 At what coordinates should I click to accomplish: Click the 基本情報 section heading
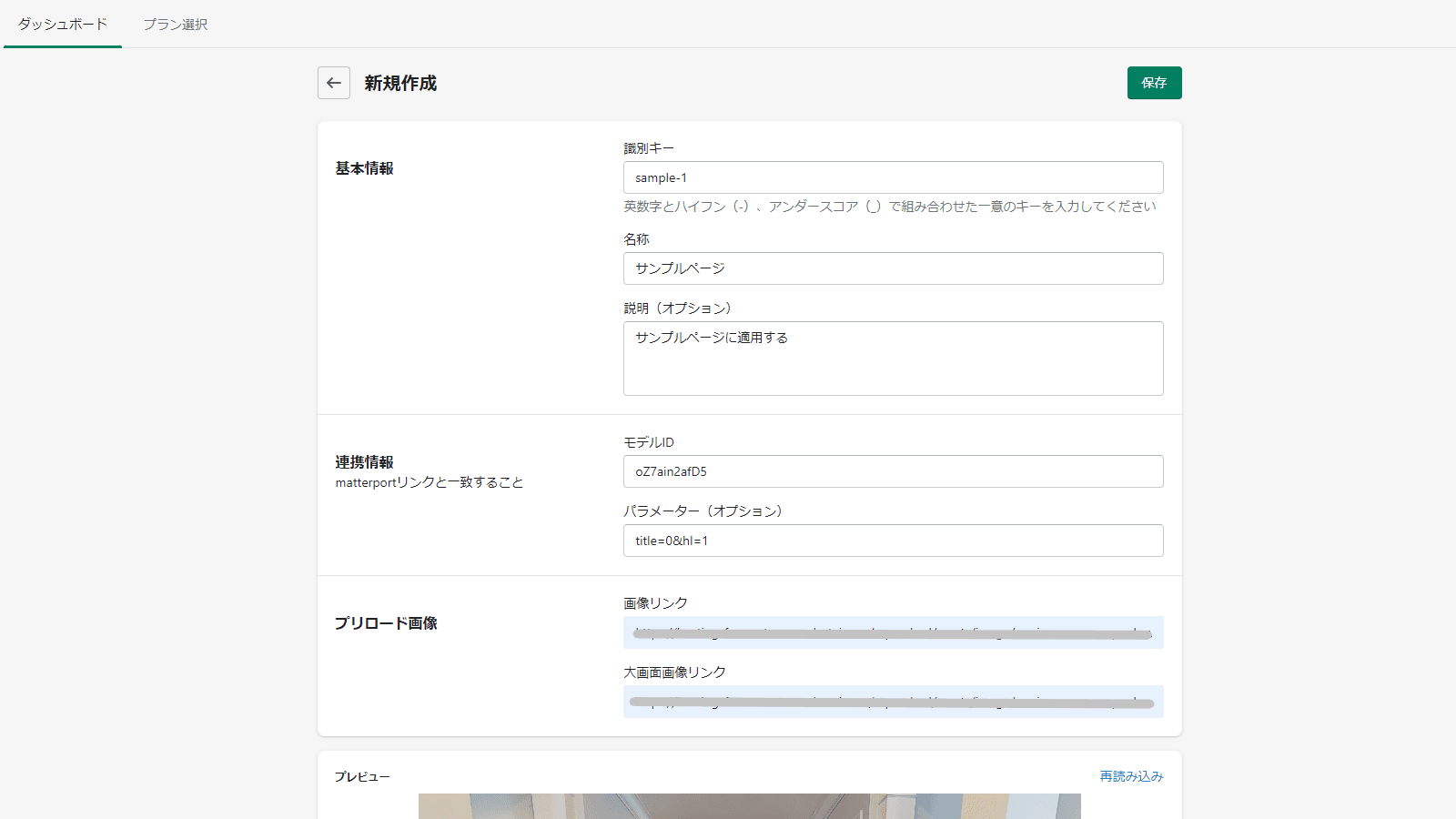click(x=363, y=168)
